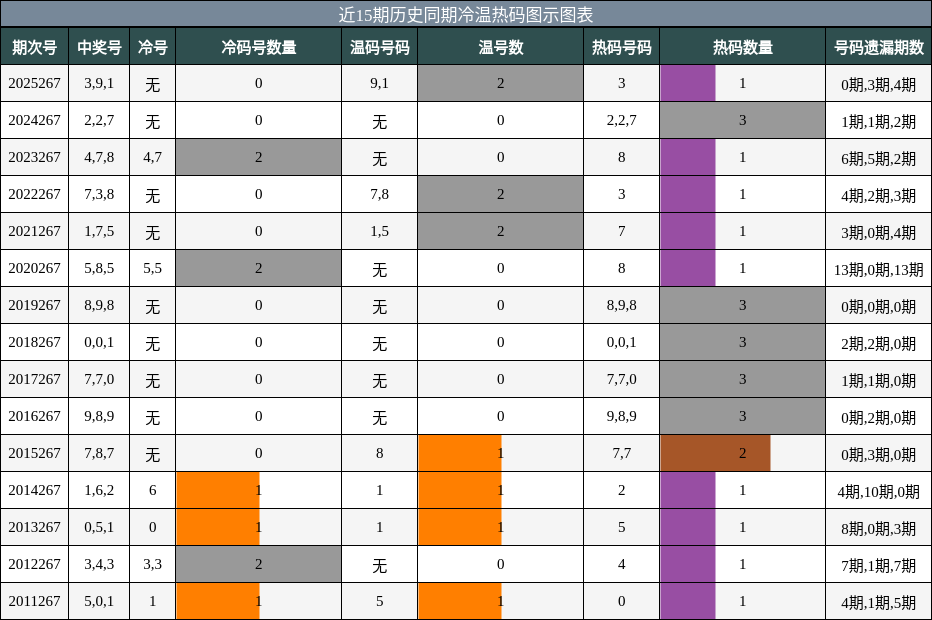This screenshot has width=932, height=620.
Task: Select the 号码遗漏期数 column header
Action: coord(879,47)
